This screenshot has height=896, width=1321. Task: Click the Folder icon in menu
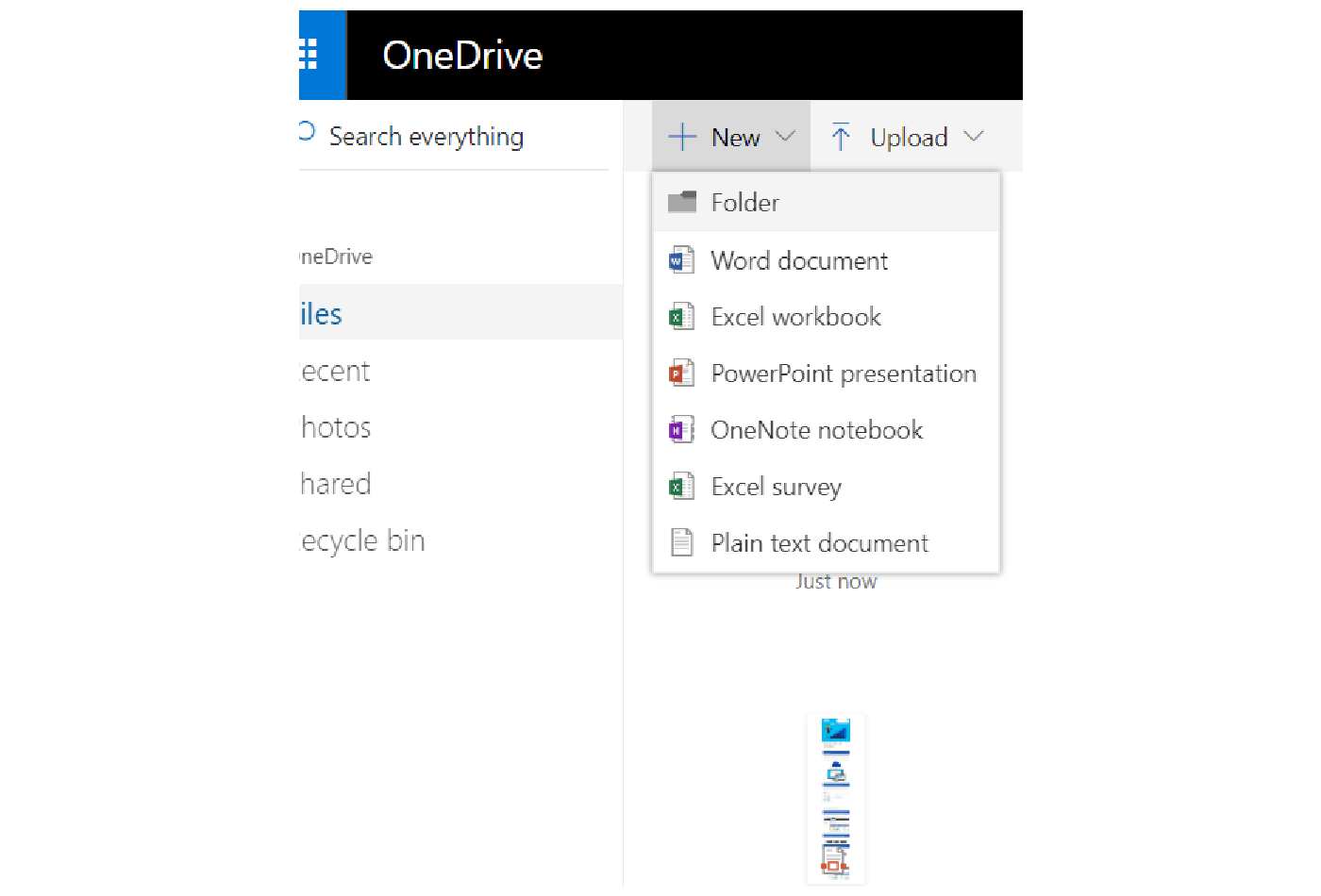682,202
